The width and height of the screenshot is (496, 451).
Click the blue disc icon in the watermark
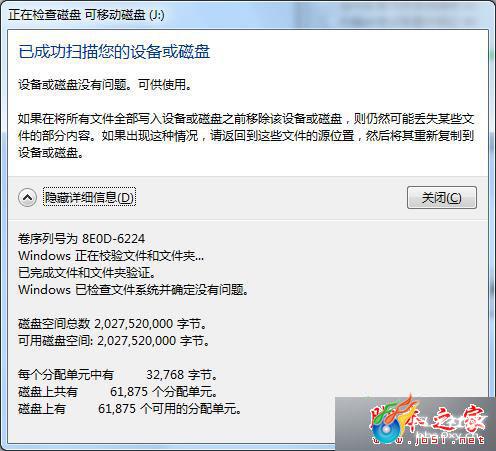[x=386, y=431]
